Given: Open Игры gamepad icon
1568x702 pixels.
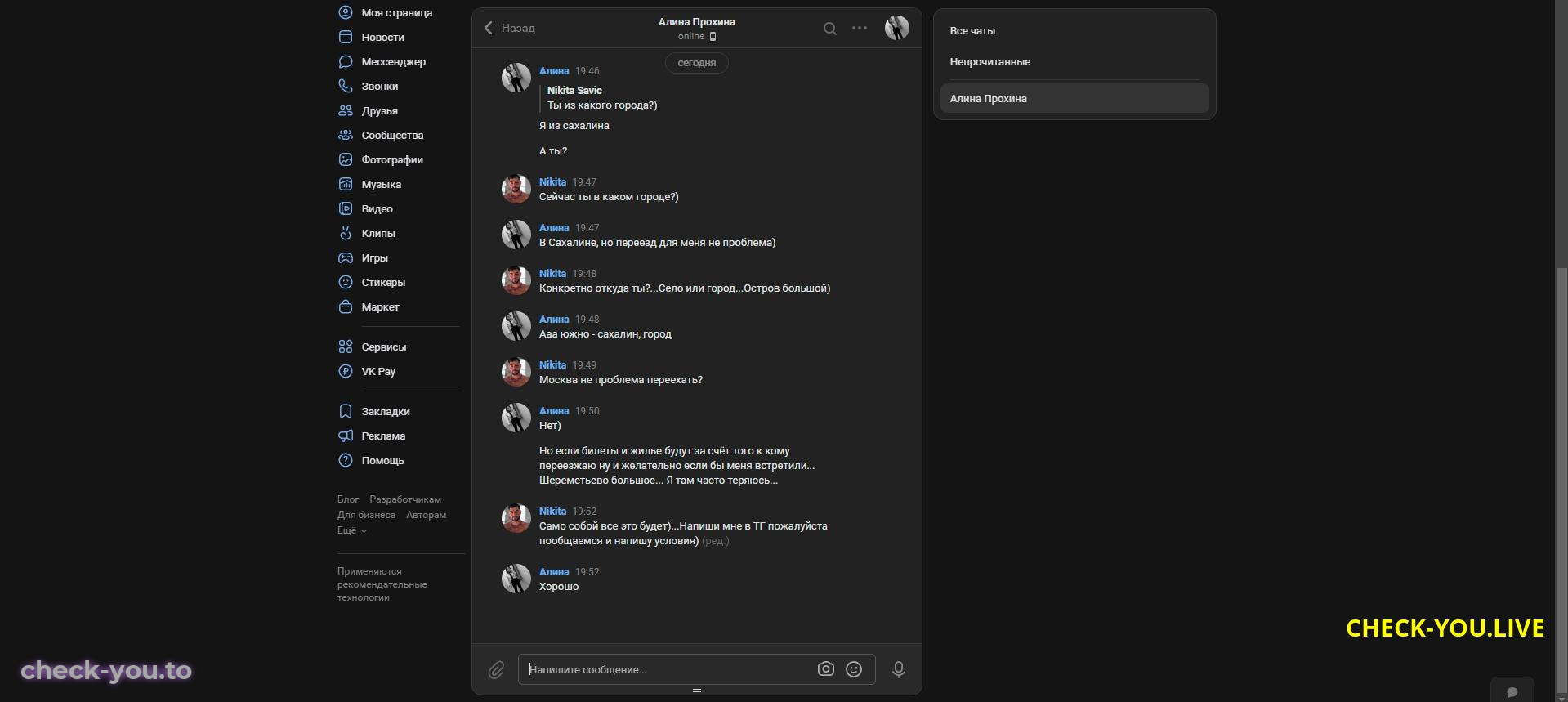Looking at the screenshot, I should [x=346, y=257].
